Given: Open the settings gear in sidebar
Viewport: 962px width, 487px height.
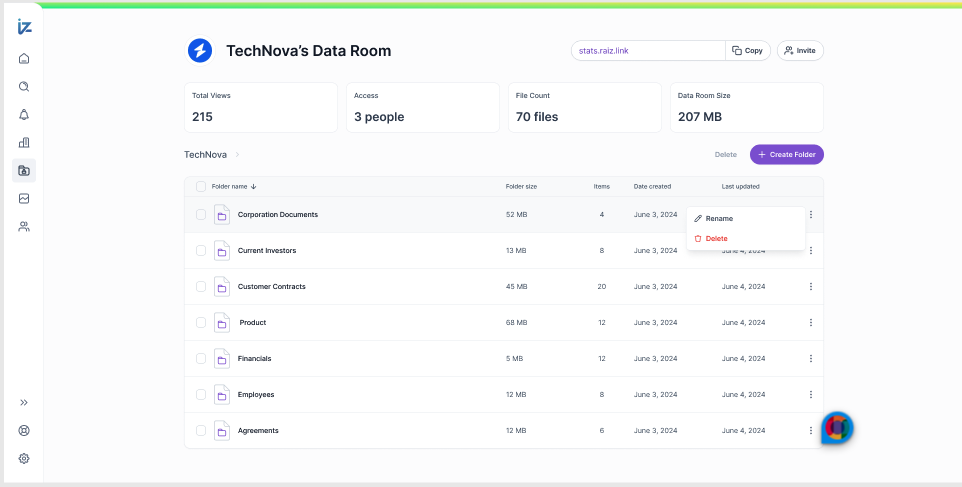Looking at the screenshot, I should [x=24, y=458].
